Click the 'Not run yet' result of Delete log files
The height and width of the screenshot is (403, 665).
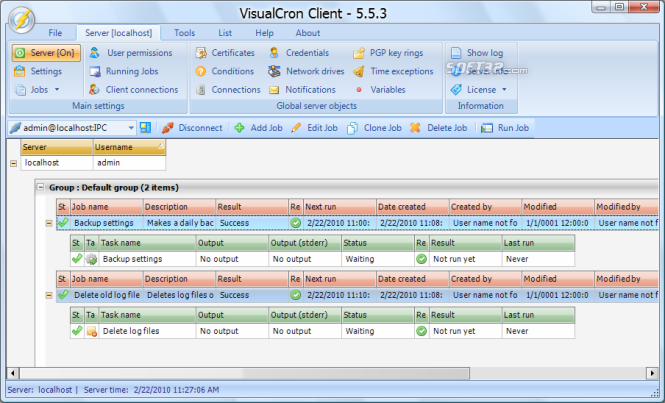(465, 331)
